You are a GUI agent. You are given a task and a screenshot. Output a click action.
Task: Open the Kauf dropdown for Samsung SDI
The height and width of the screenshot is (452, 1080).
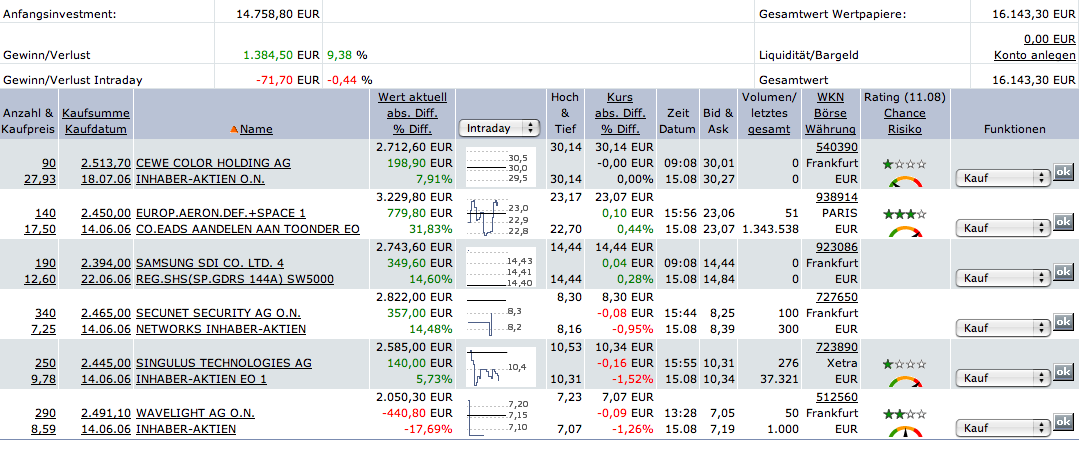[x=1003, y=278]
